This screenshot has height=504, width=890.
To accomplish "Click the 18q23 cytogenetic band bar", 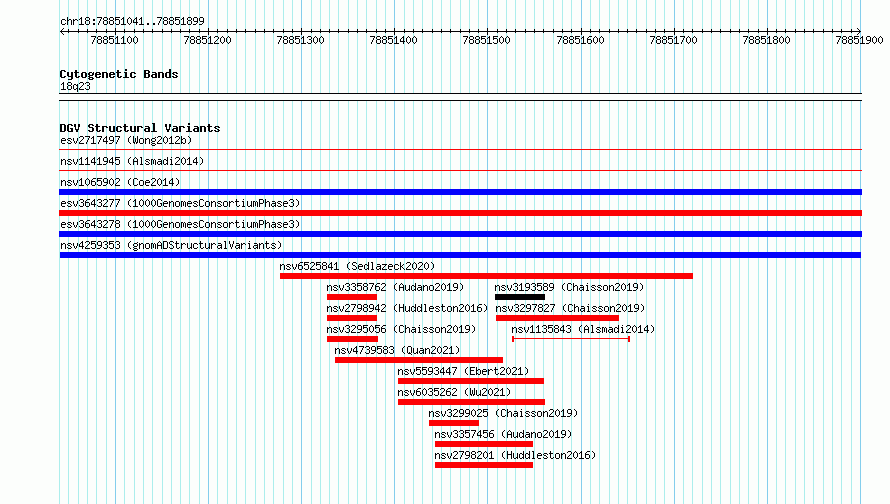I will [x=460, y=97].
